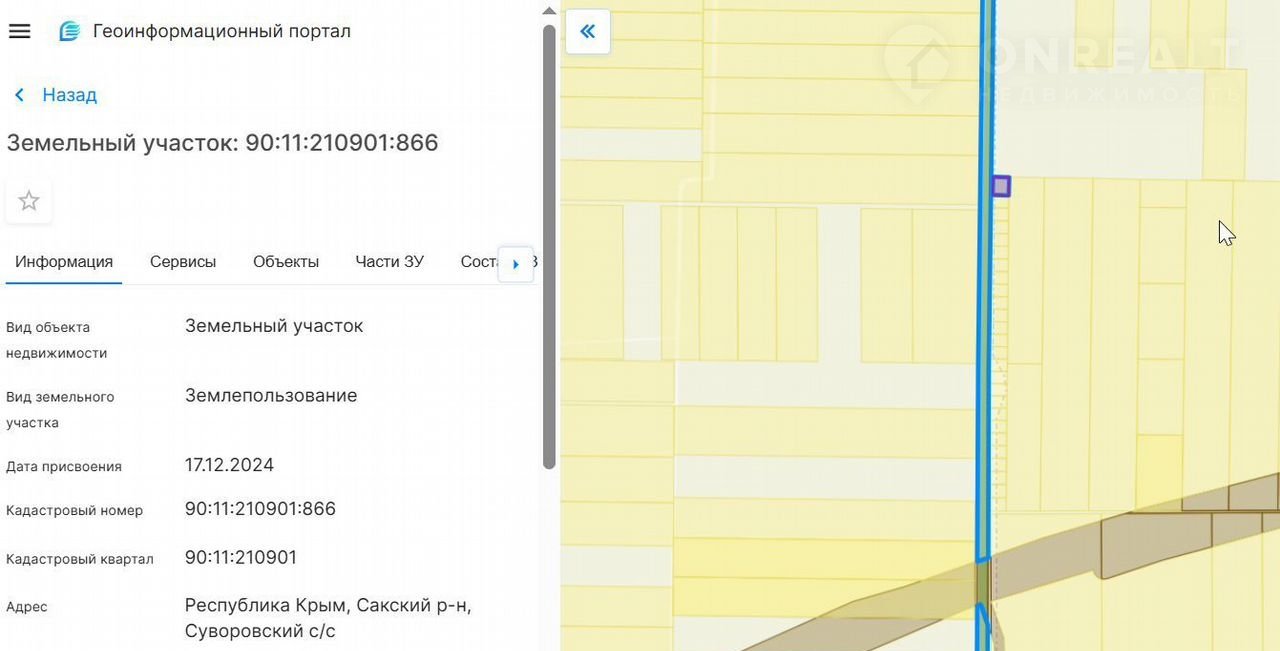Screen dimensions: 1280x651
Task: Select the purple square marker on map
Action: click(1001, 186)
